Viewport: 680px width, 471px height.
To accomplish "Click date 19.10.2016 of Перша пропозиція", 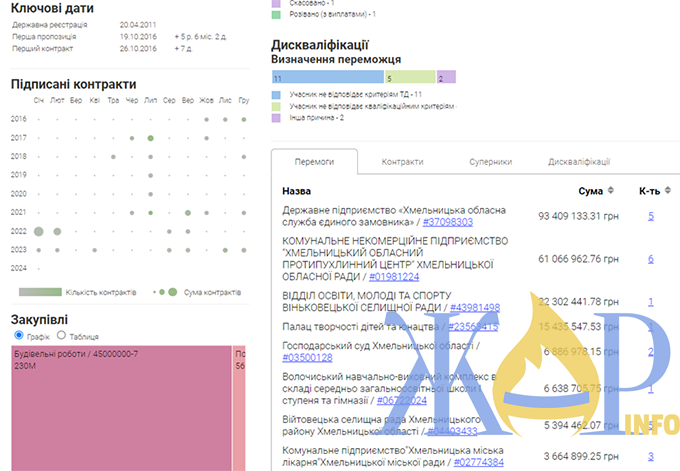I will [138, 36].
